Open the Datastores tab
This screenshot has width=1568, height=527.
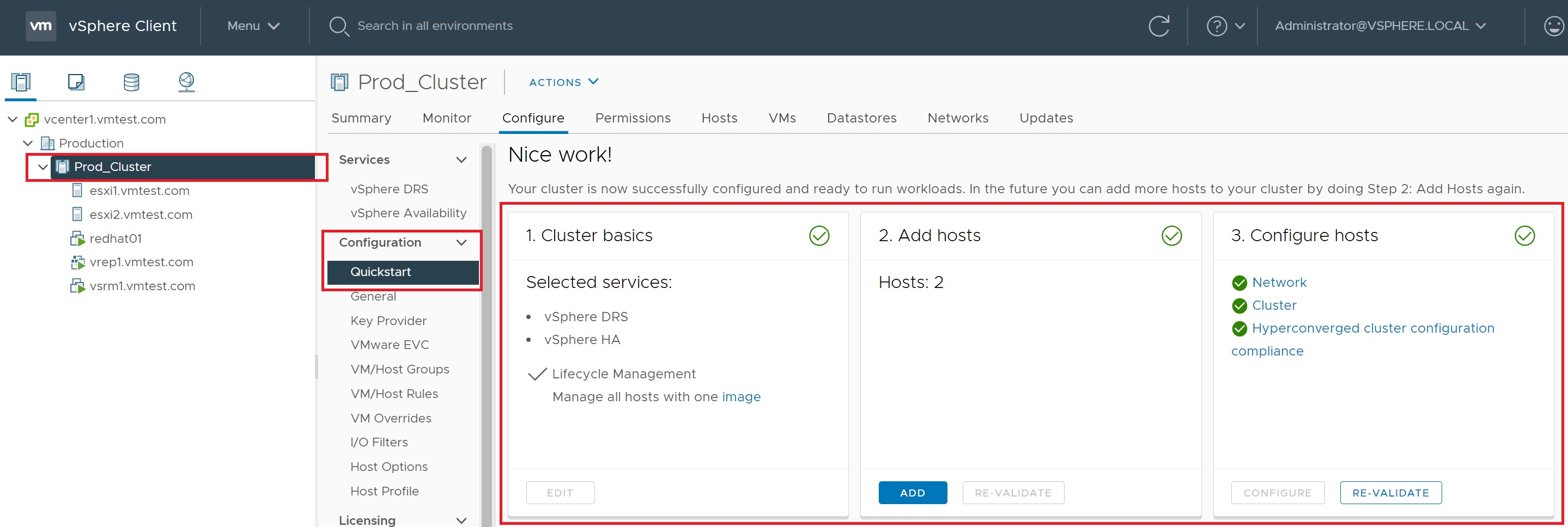861,118
